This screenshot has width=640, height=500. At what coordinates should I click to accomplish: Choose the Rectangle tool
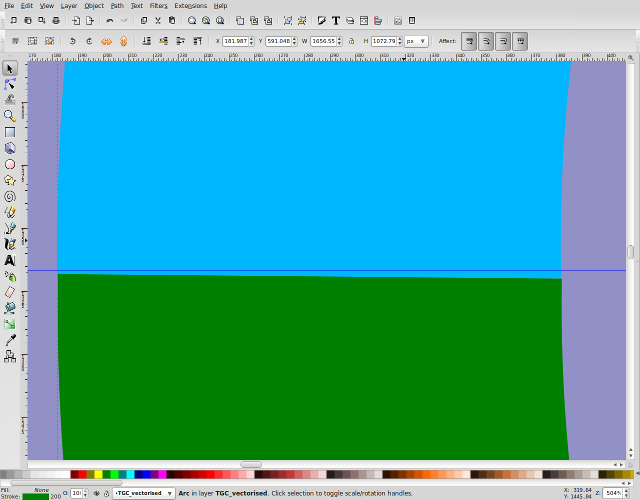[x=10, y=132]
